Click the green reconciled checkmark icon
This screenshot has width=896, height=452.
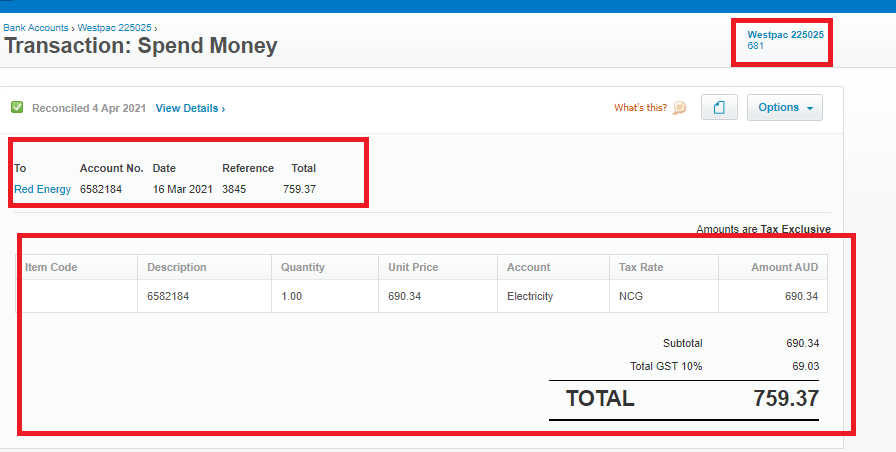[17, 107]
